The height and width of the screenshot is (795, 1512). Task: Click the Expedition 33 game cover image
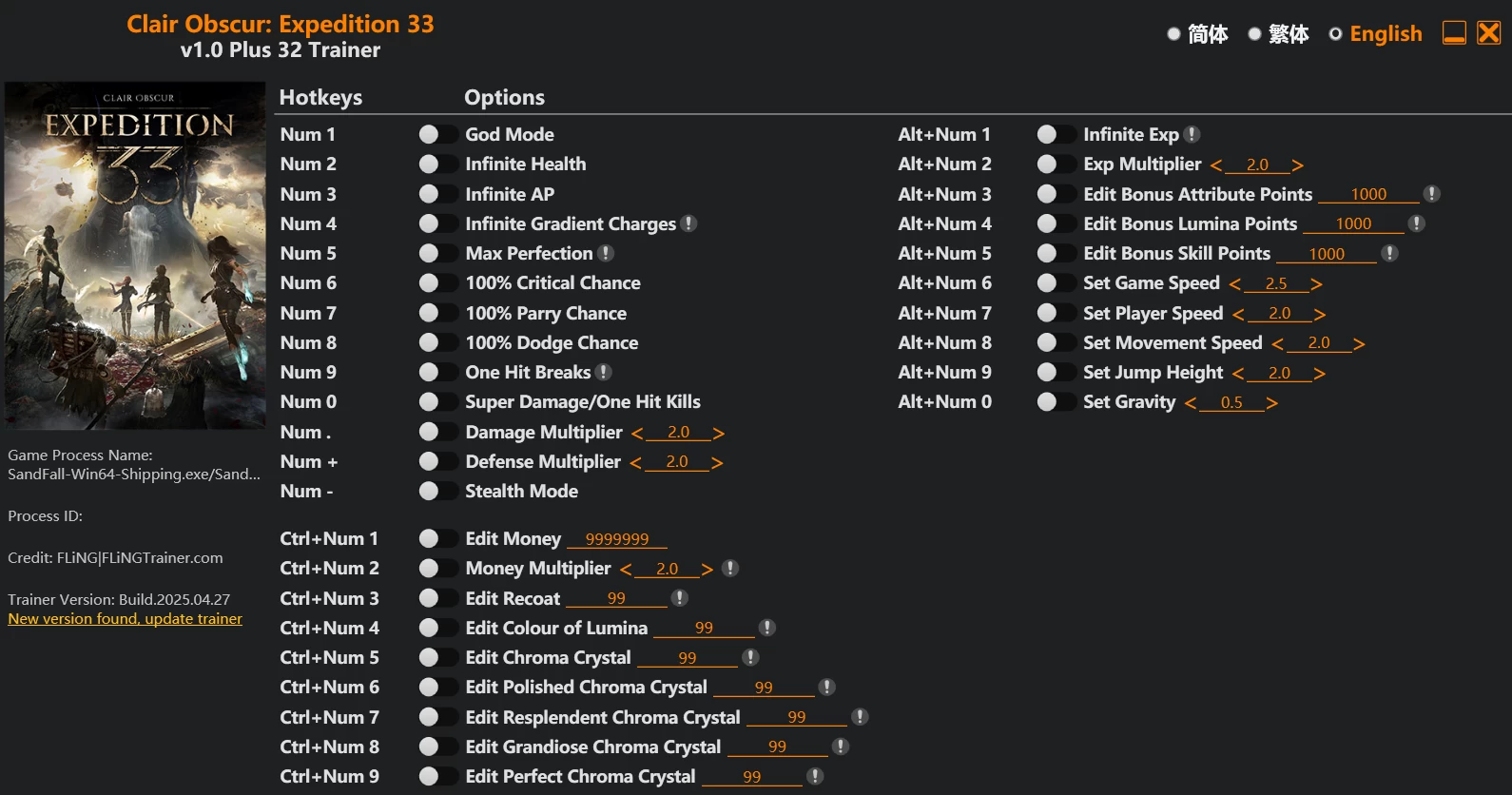(135, 255)
